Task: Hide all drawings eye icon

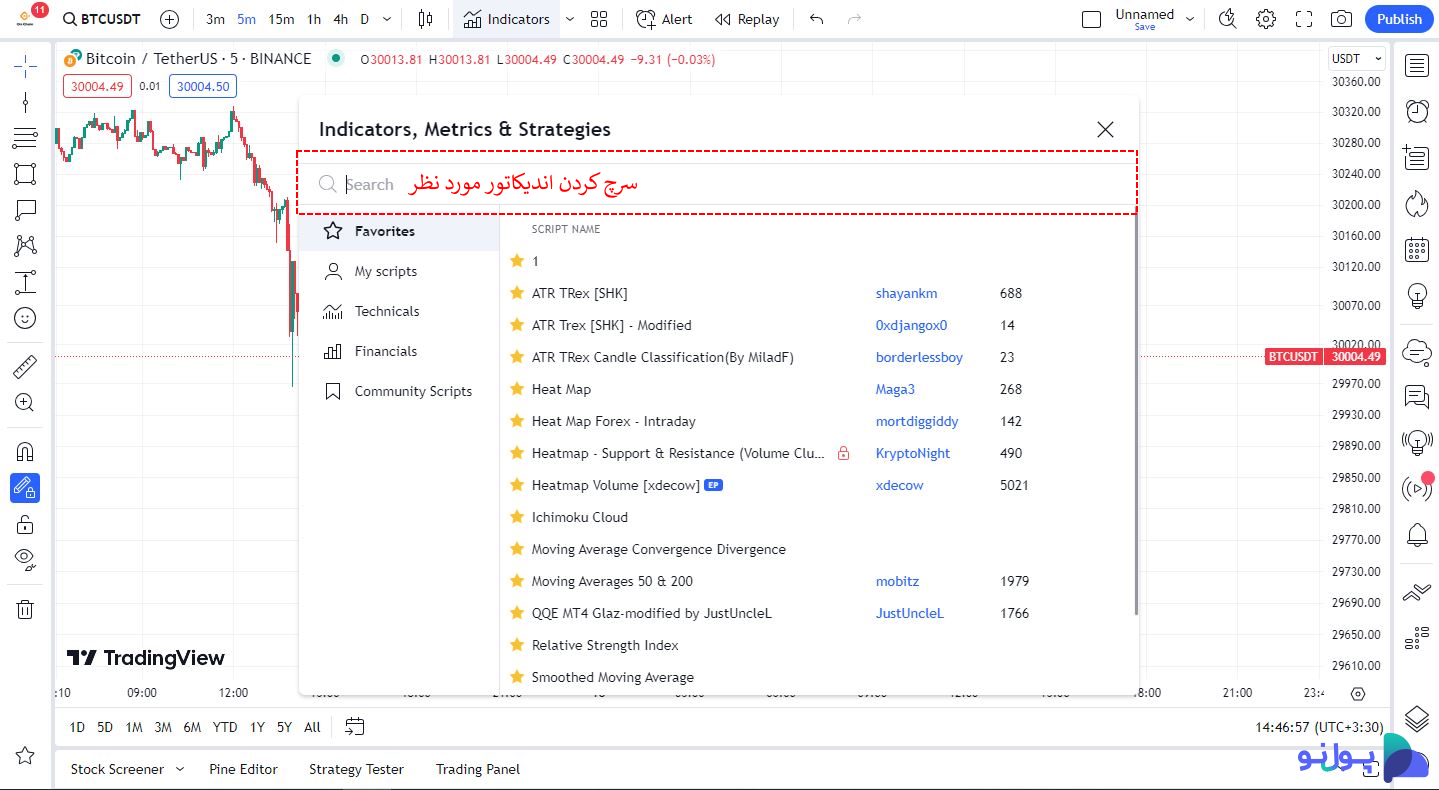Action: 25,559
